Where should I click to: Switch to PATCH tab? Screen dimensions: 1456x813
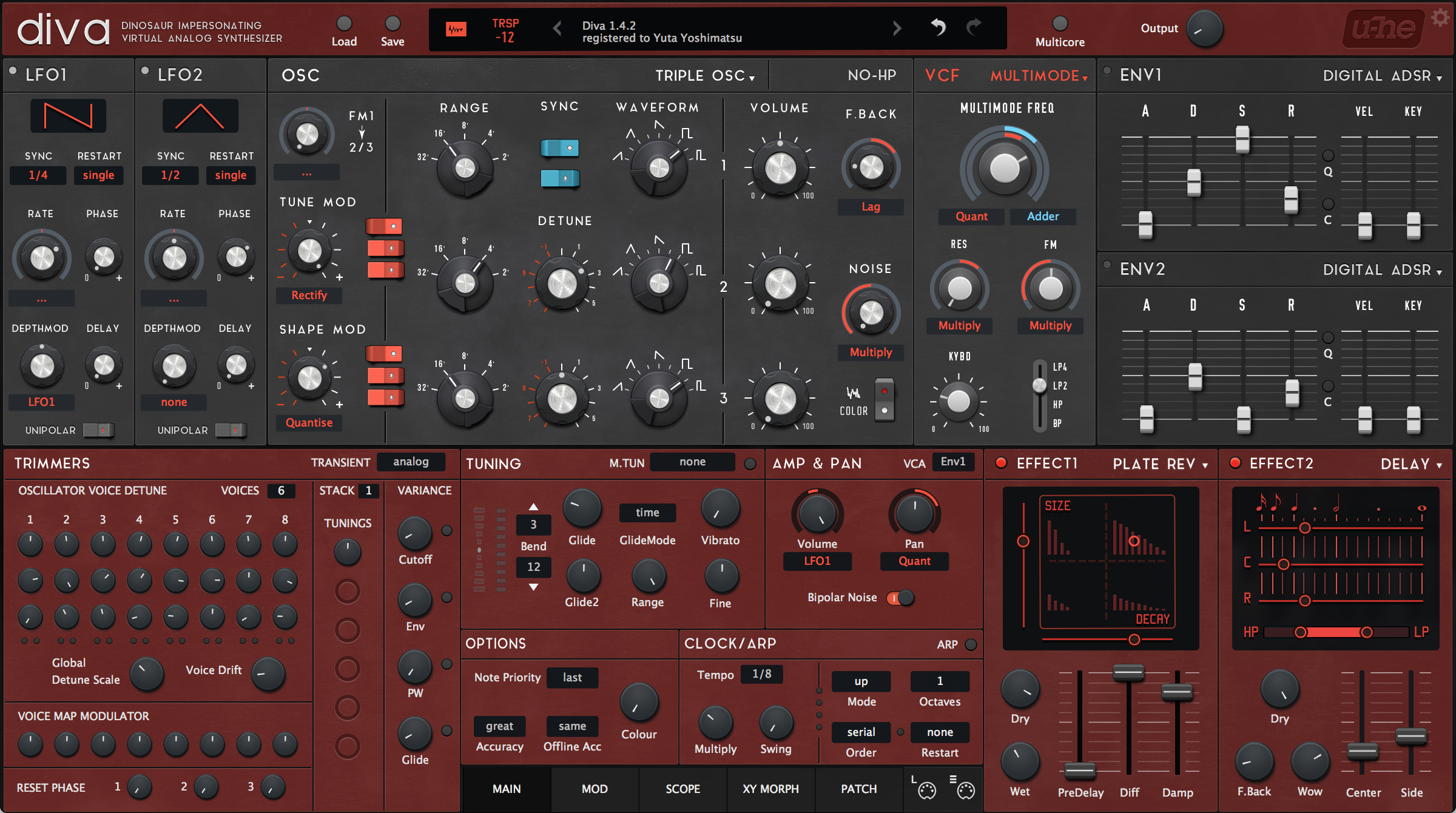click(858, 789)
